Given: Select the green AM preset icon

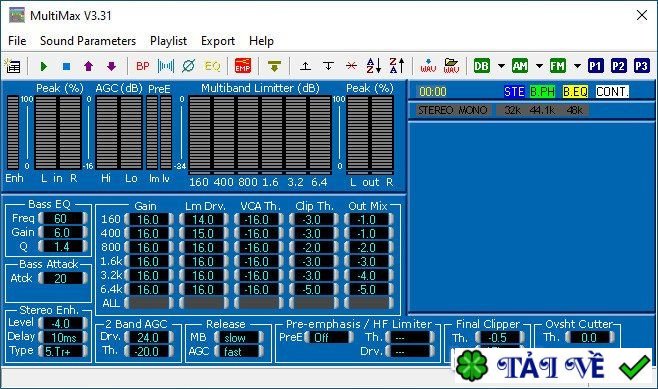Looking at the screenshot, I should tap(520, 66).
